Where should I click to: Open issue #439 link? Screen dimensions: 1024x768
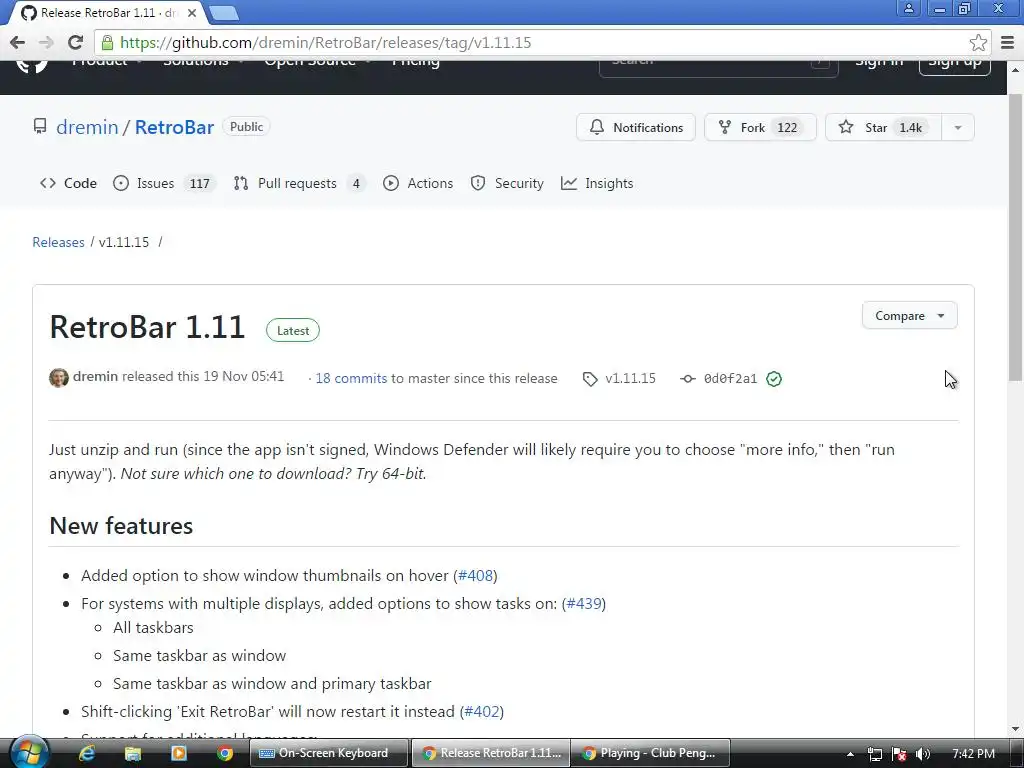pos(584,603)
